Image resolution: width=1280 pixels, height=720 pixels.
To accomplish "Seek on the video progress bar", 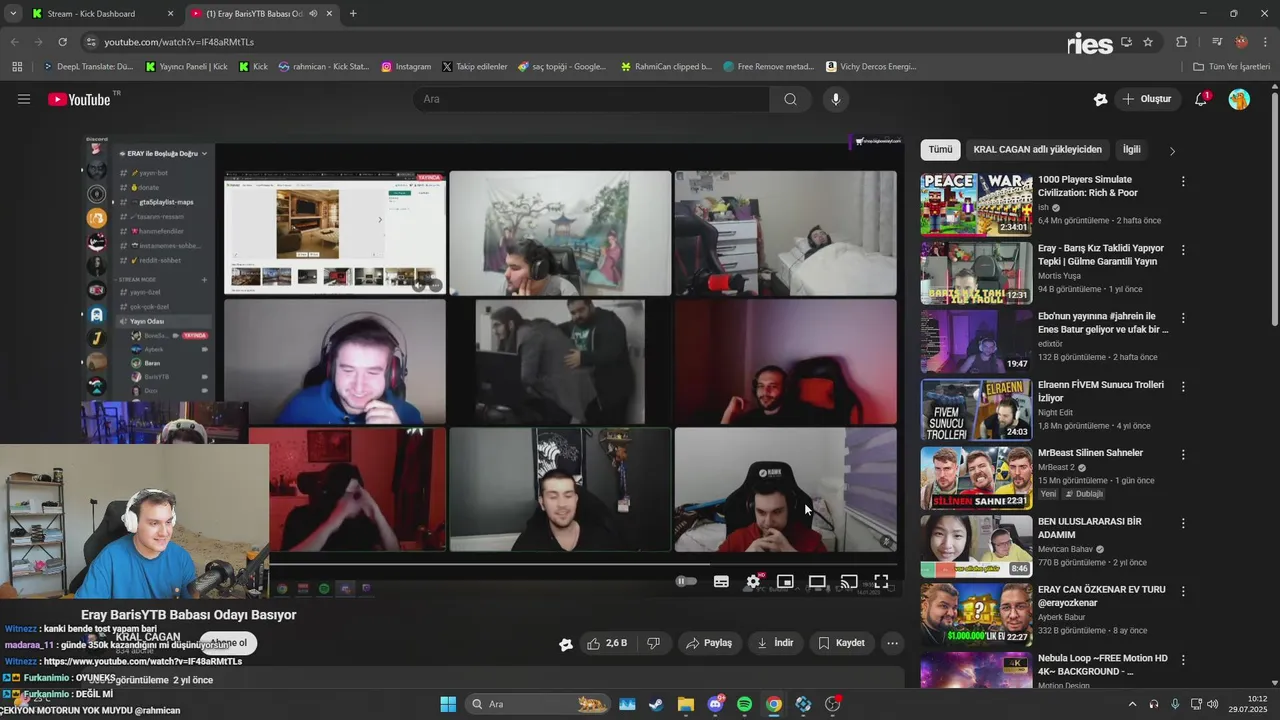I will point(585,564).
